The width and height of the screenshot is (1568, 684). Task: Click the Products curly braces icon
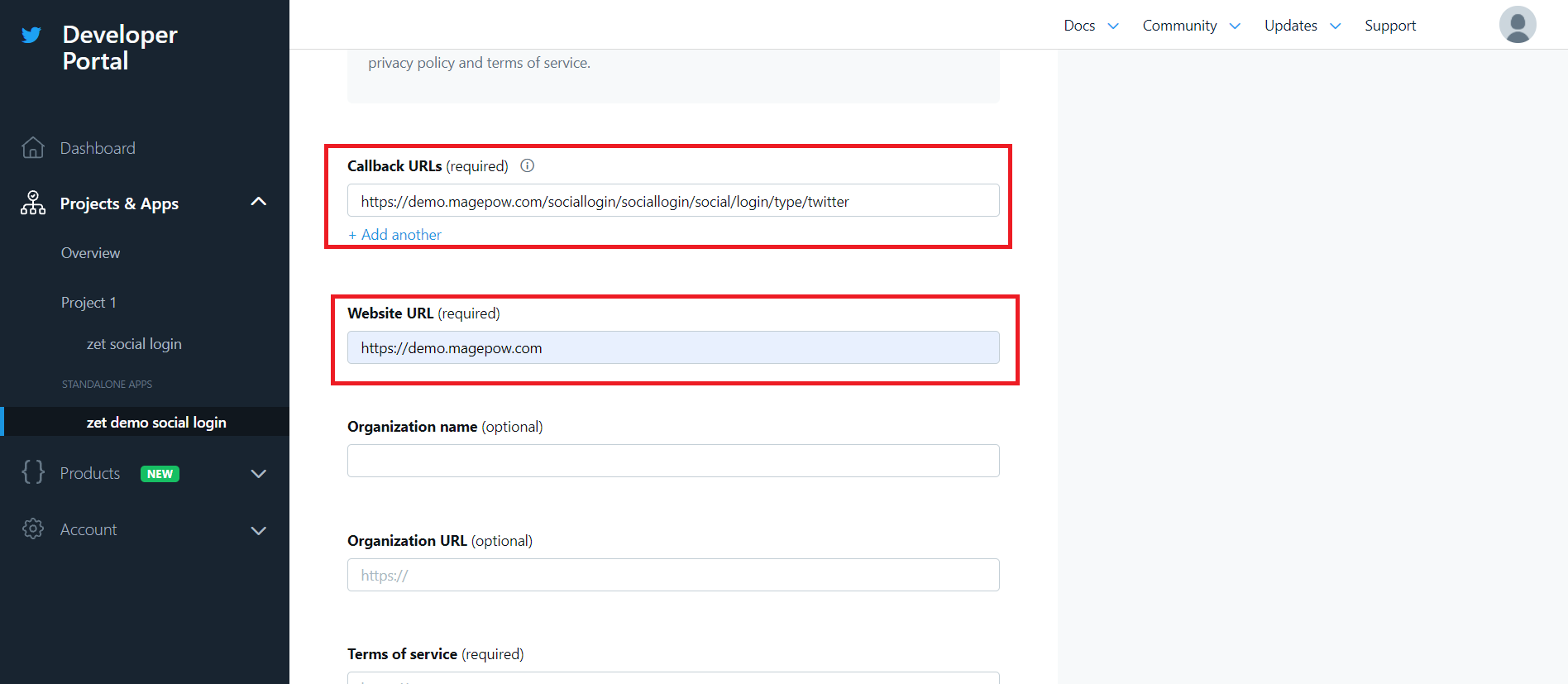click(x=33, y=472)
